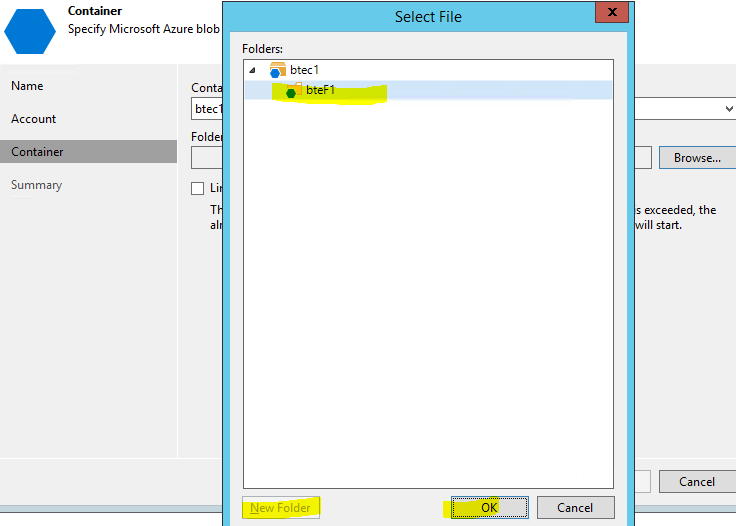Click the New Folder button
Viewport: 736px width, 526px height.
(281, 508)
